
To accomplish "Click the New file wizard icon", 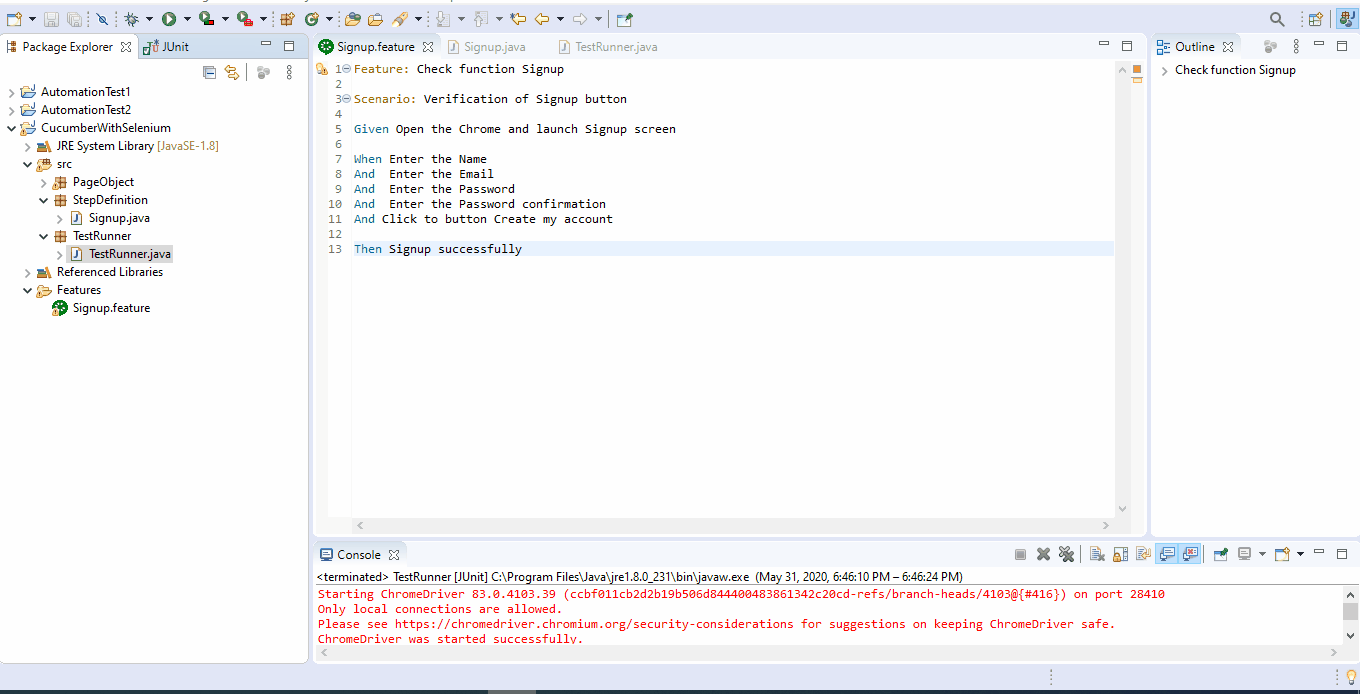I will click(14, 19).
